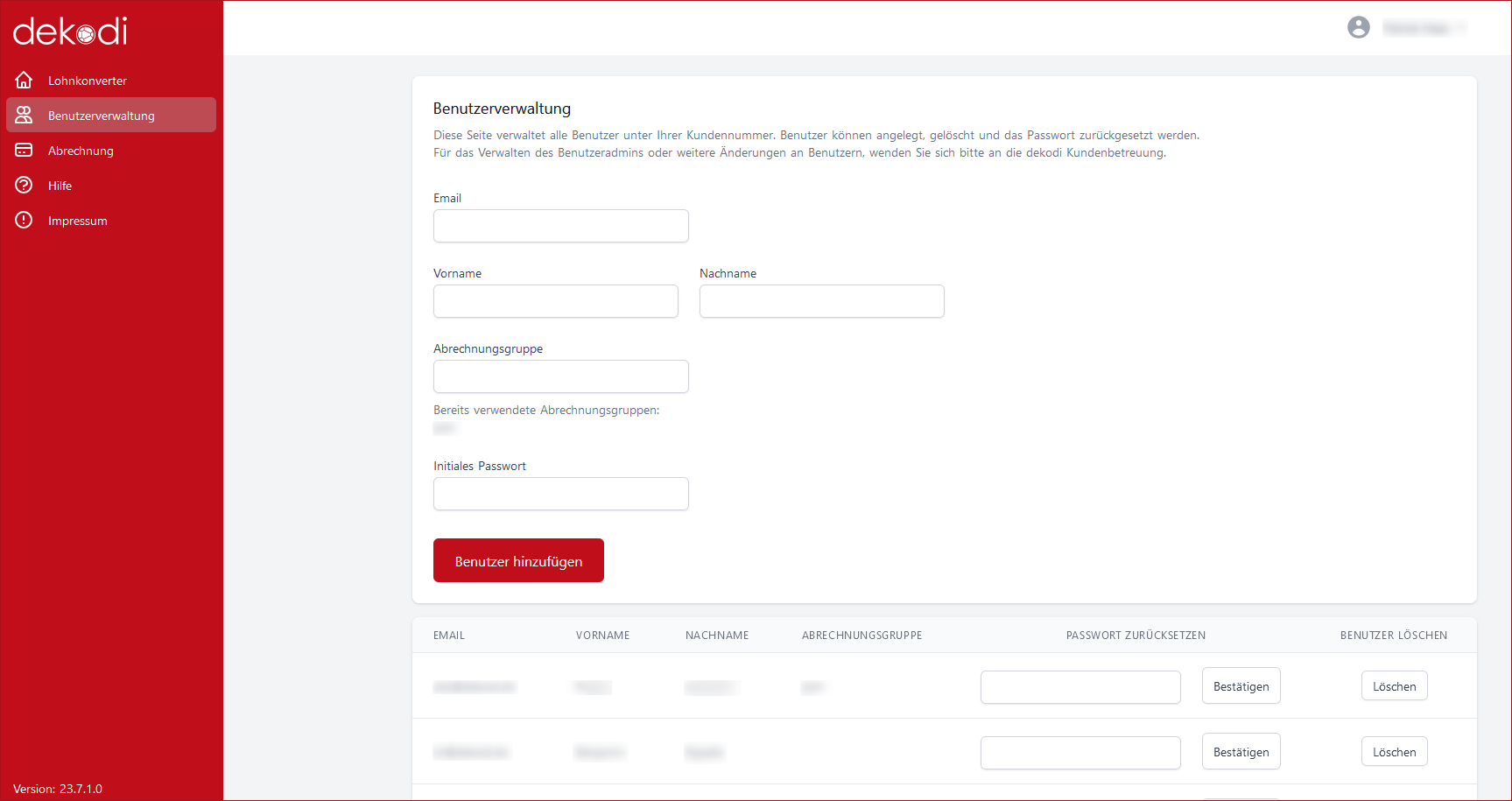
Task: Click the question mark icon beside Hilfe
Action: click(x=24, y=186)
